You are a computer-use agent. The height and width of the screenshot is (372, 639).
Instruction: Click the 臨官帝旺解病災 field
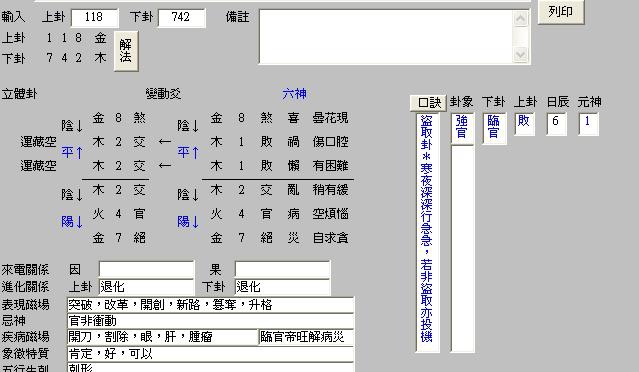306,337
